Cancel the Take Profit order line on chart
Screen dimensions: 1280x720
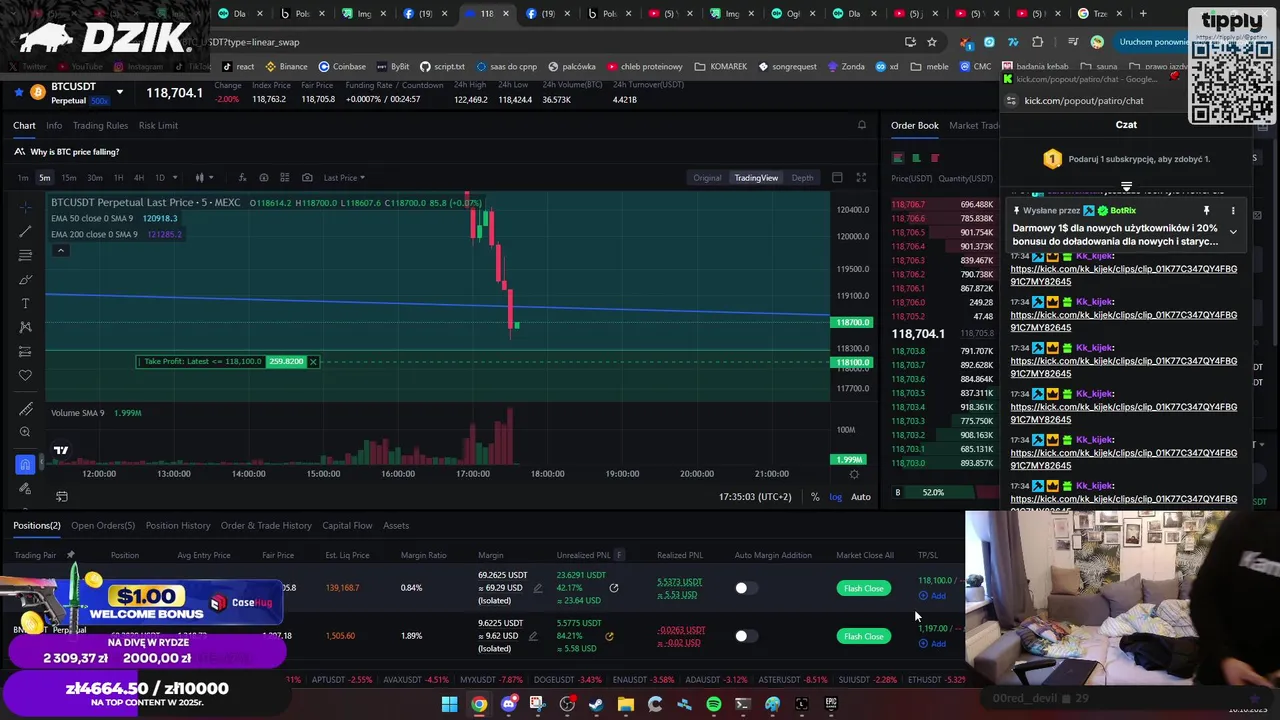point(313,361)
